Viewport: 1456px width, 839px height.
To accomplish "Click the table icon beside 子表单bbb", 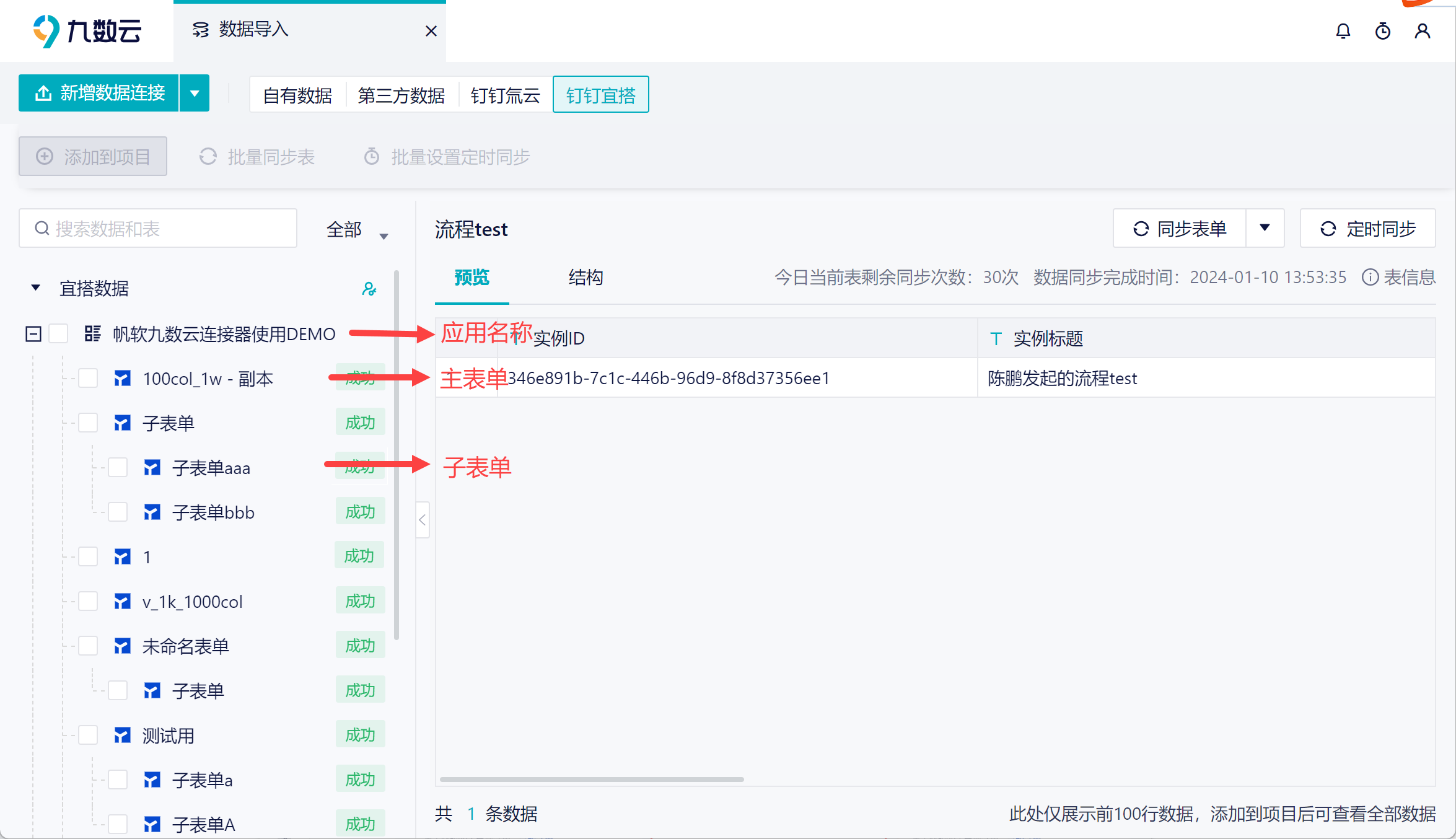I will pyautogui.click(x=152, y=512).
